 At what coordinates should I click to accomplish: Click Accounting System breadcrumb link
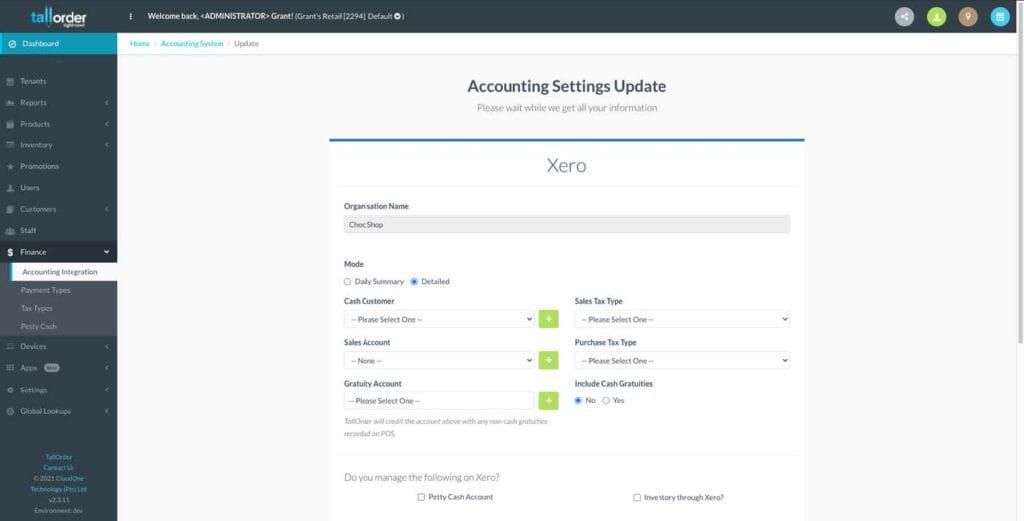[x=192, y=44]
